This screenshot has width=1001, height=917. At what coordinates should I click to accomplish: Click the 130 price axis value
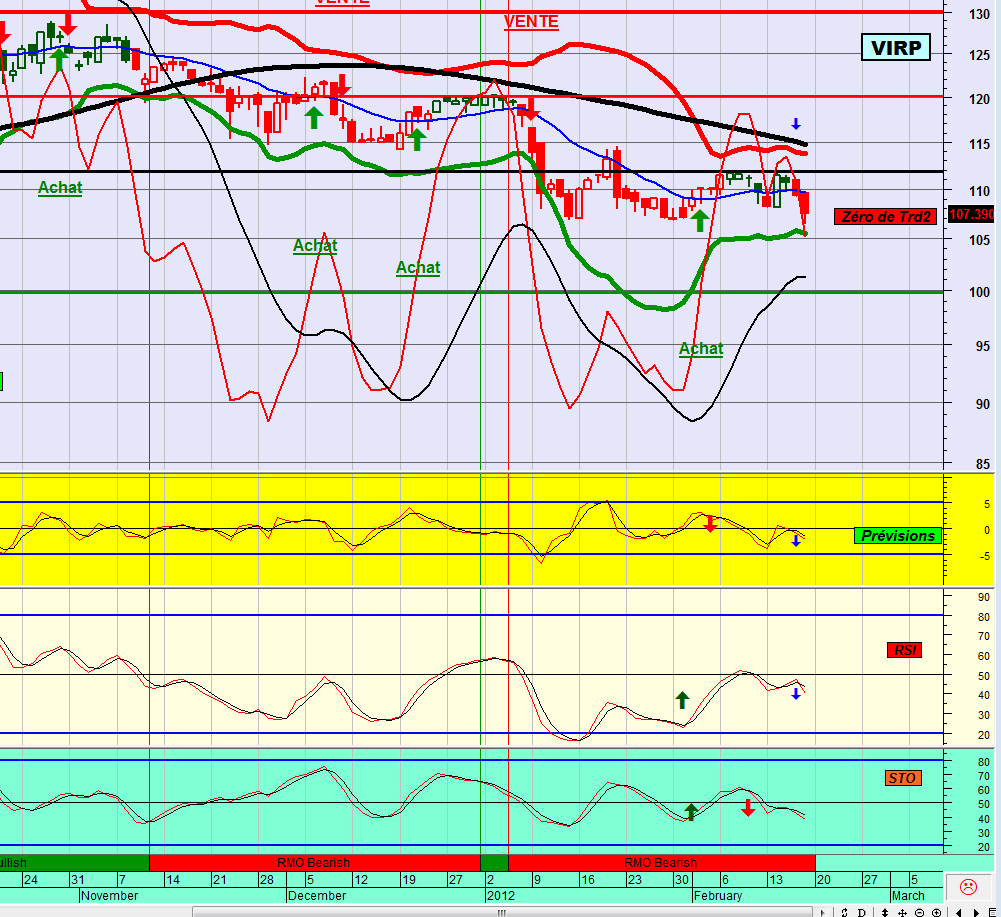click(x=979, y=14)
